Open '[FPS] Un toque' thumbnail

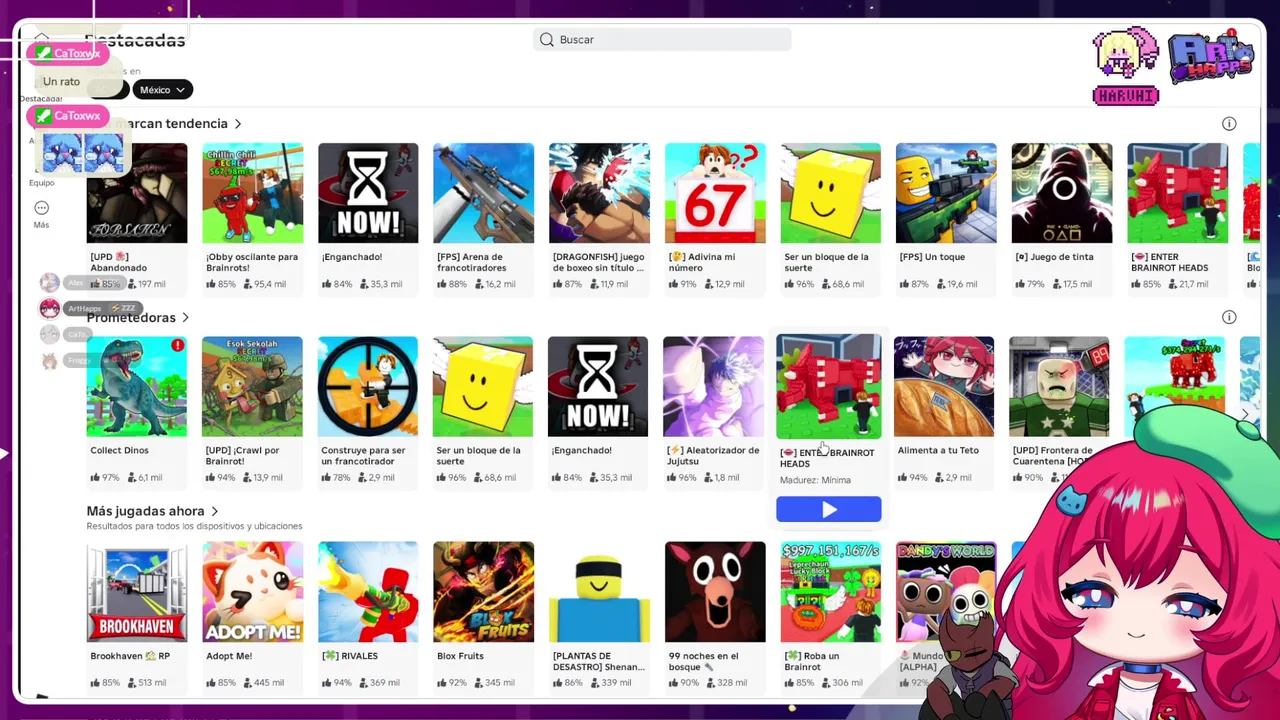pos(946,193)
